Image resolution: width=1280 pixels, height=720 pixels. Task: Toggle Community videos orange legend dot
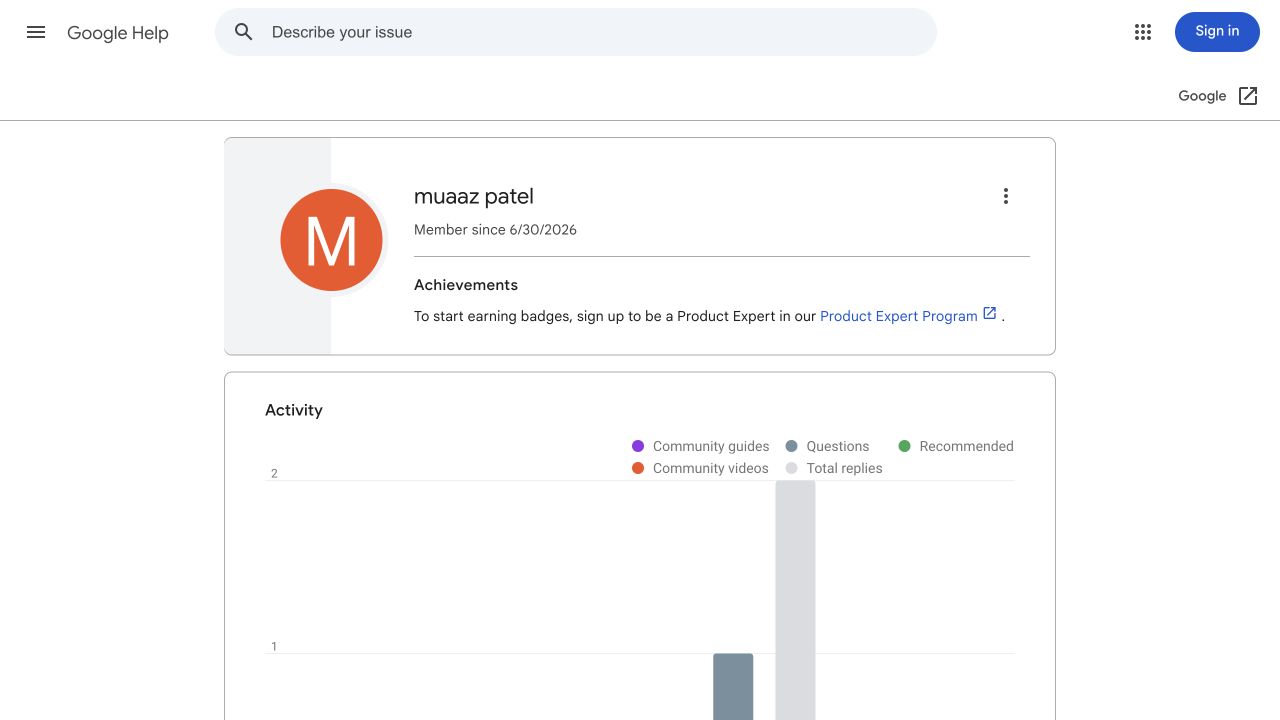click(638, 468)
